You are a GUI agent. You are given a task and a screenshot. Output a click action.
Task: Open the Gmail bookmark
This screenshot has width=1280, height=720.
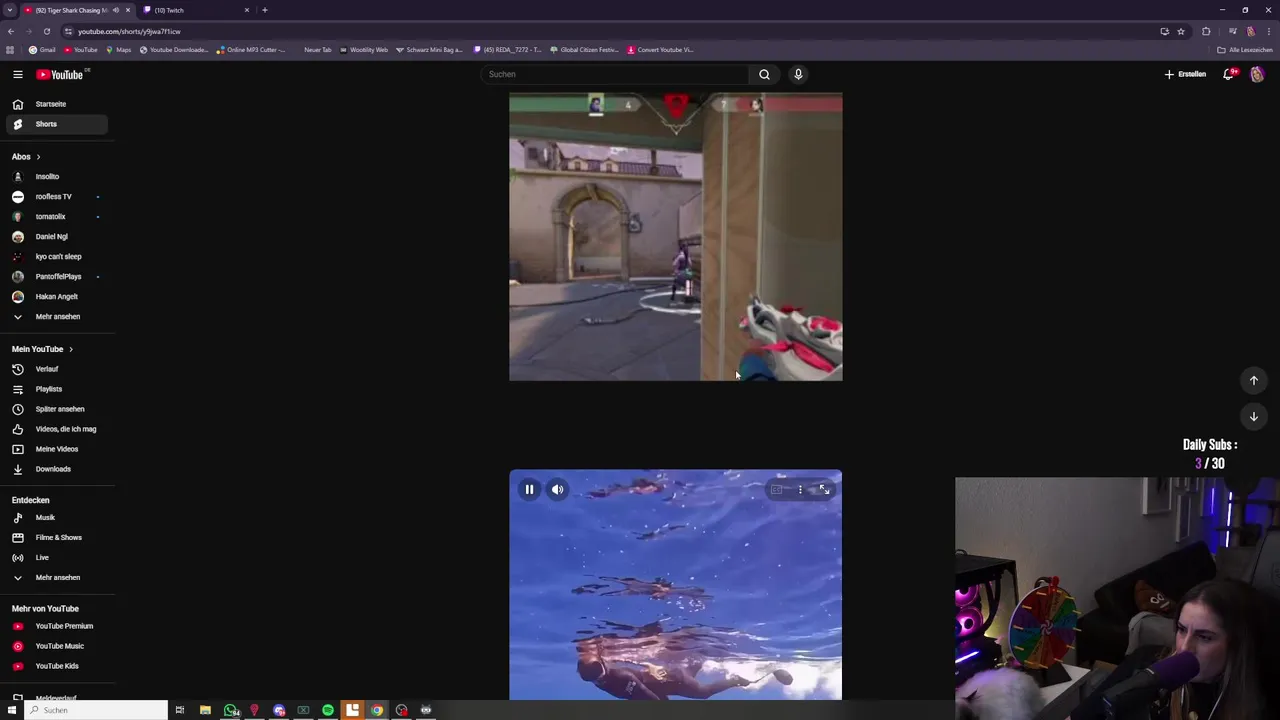click(42, 50)
